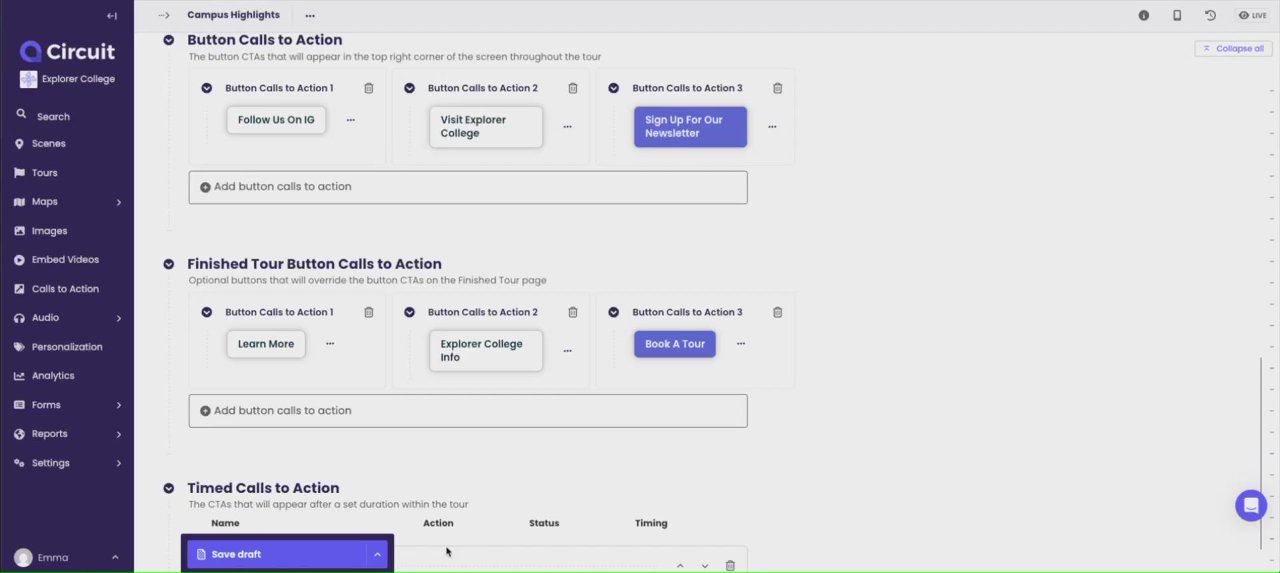The image size is (1280, 573).
Task: Open the Campus Highlights more options menu
Action: (310, 16)
